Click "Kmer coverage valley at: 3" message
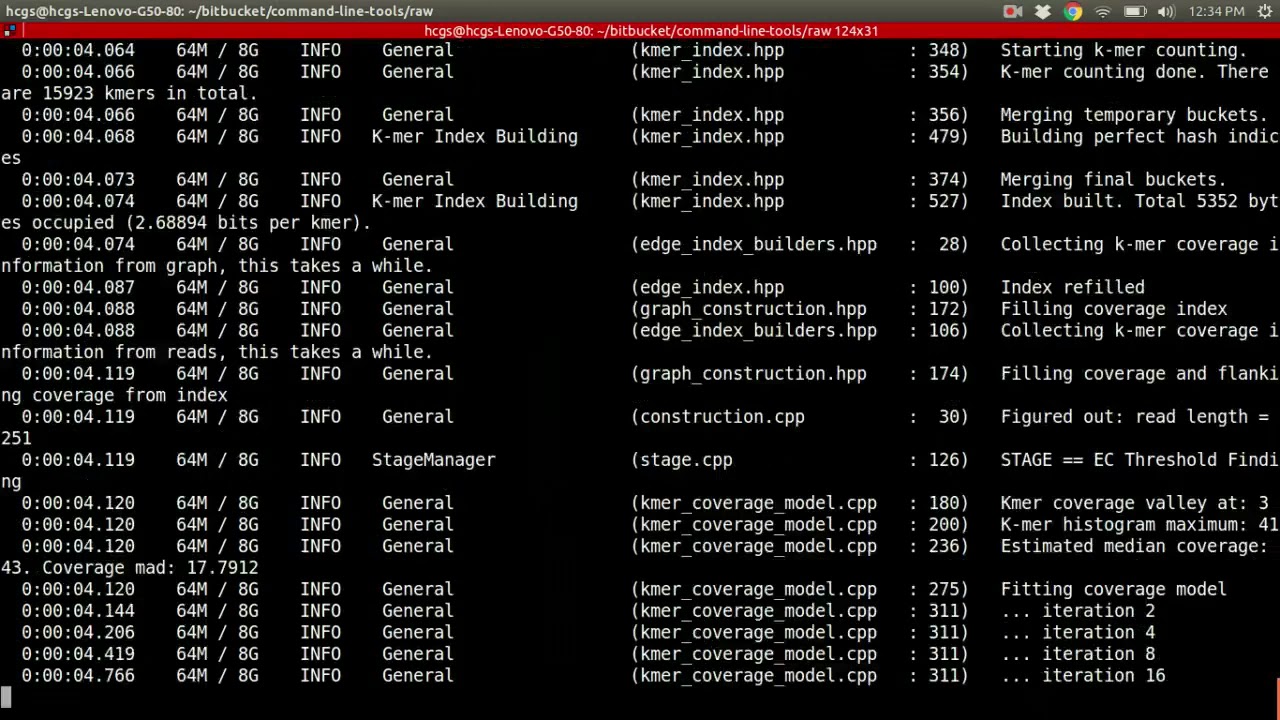Image resolution: width=1280 pixels, height=720 pixels. pyautogui.click(x=1134, y=503)
